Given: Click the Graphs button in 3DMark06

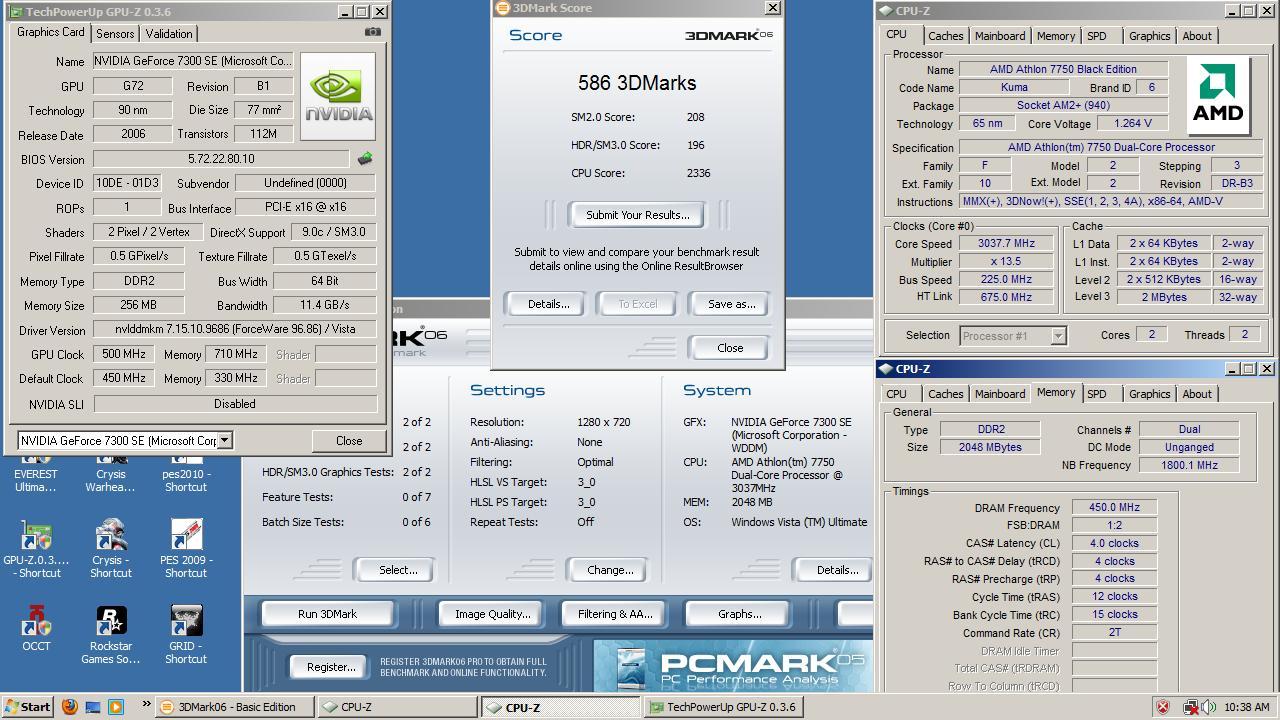Looking at the screenshot, I should 739,614.
